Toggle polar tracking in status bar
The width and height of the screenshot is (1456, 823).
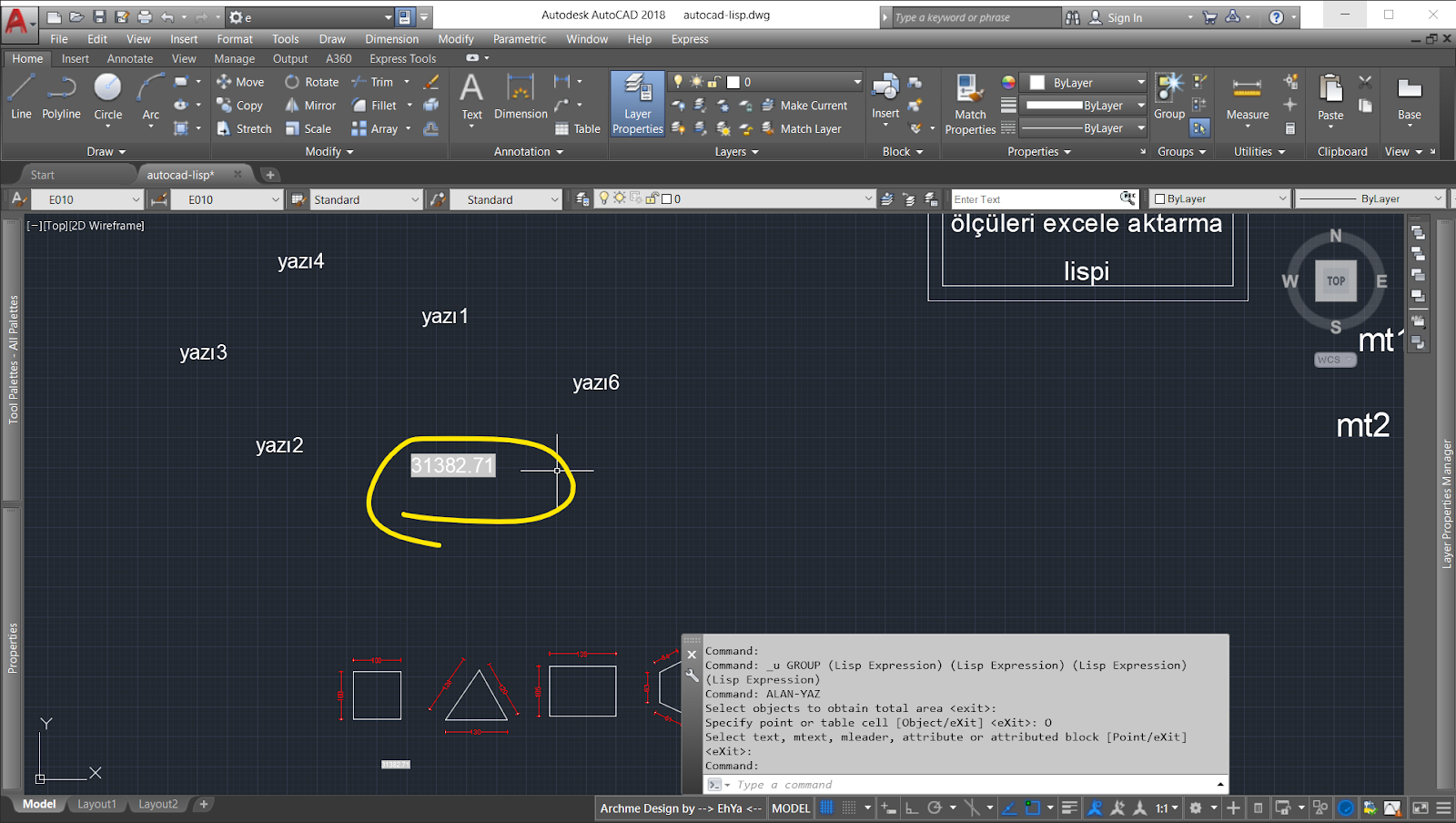[935, 808]
